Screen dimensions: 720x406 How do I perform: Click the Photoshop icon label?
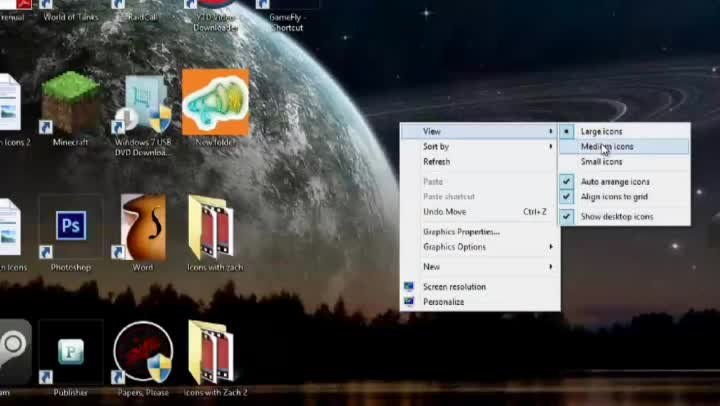[71, 267]
